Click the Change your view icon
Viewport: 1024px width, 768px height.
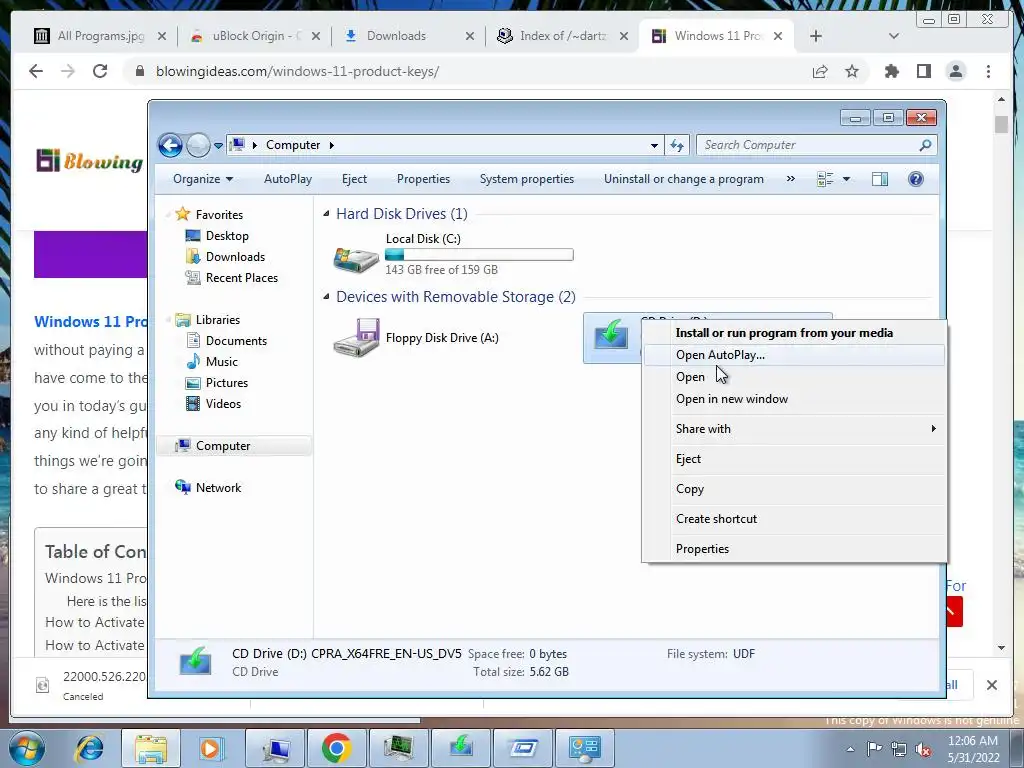(x=825, y=179)
